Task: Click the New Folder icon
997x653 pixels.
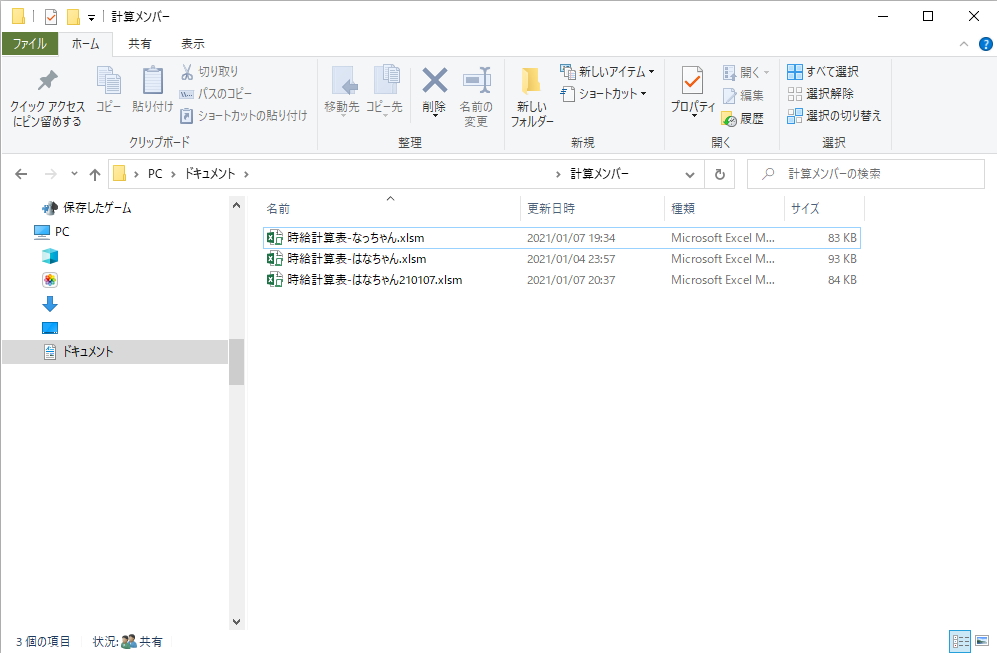Action: [x=531, y=98]
